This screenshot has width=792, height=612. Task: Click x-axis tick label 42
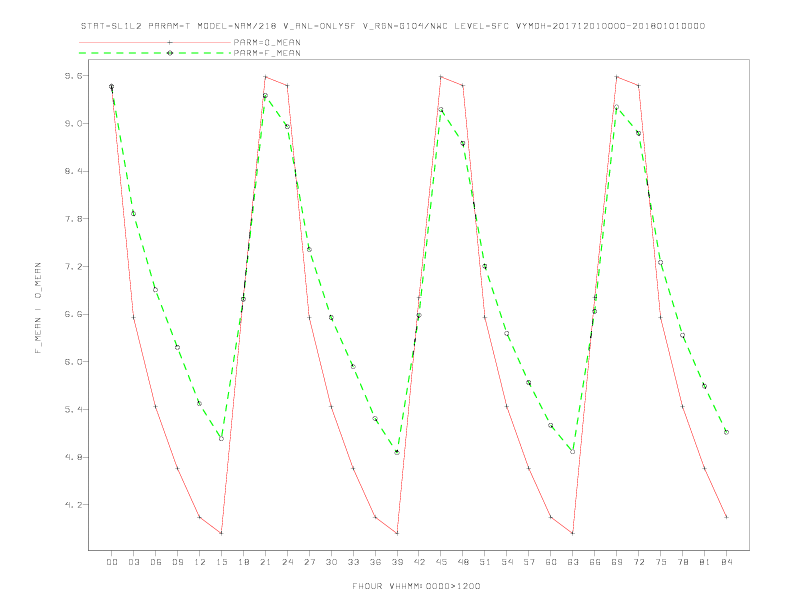(419, 562)
